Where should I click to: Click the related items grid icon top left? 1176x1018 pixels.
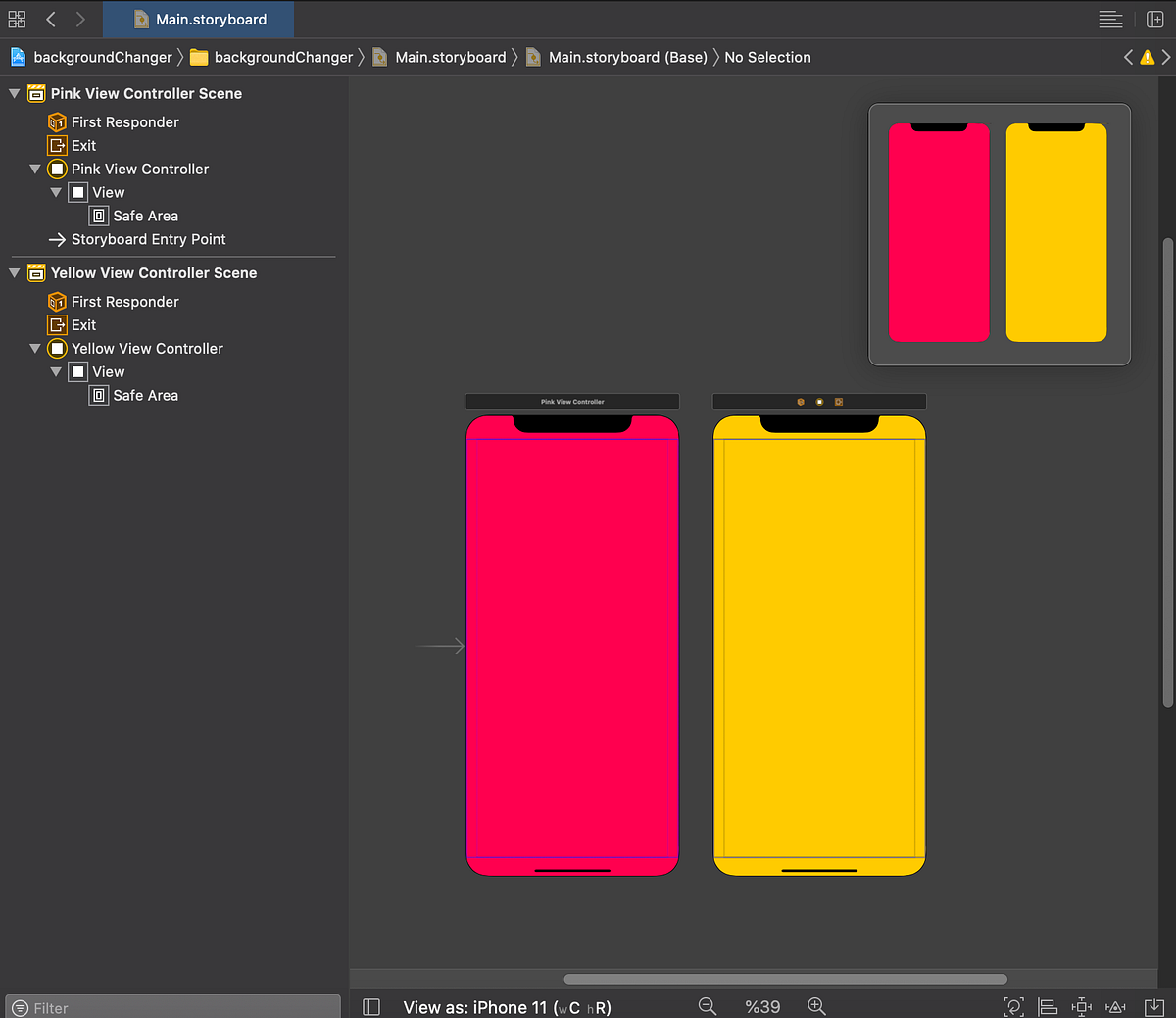pyautogui.click(x=17, y=19)
